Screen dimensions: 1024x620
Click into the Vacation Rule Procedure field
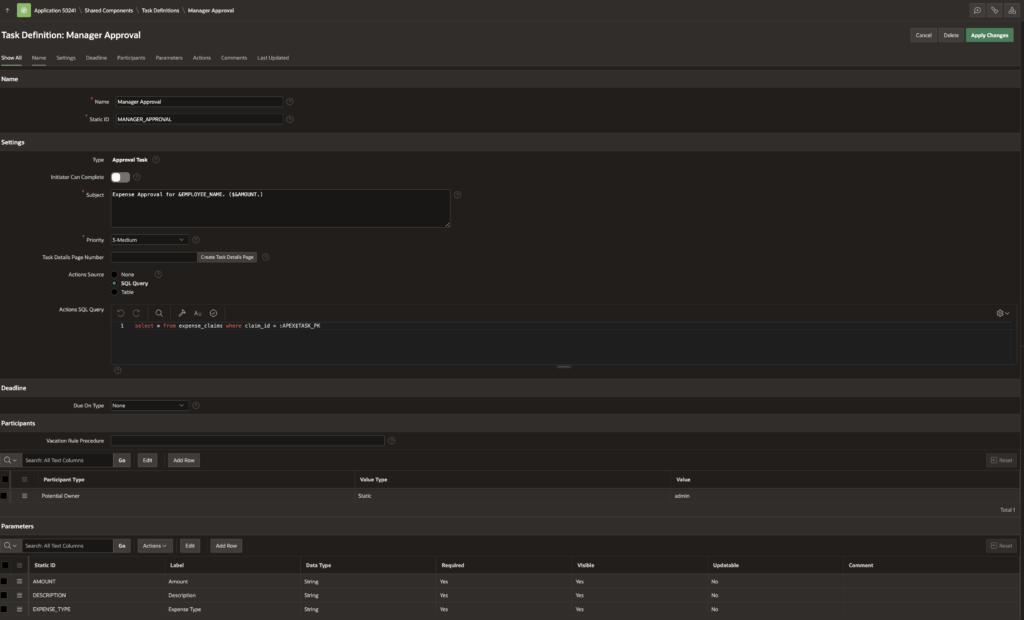tap(247, 441)
